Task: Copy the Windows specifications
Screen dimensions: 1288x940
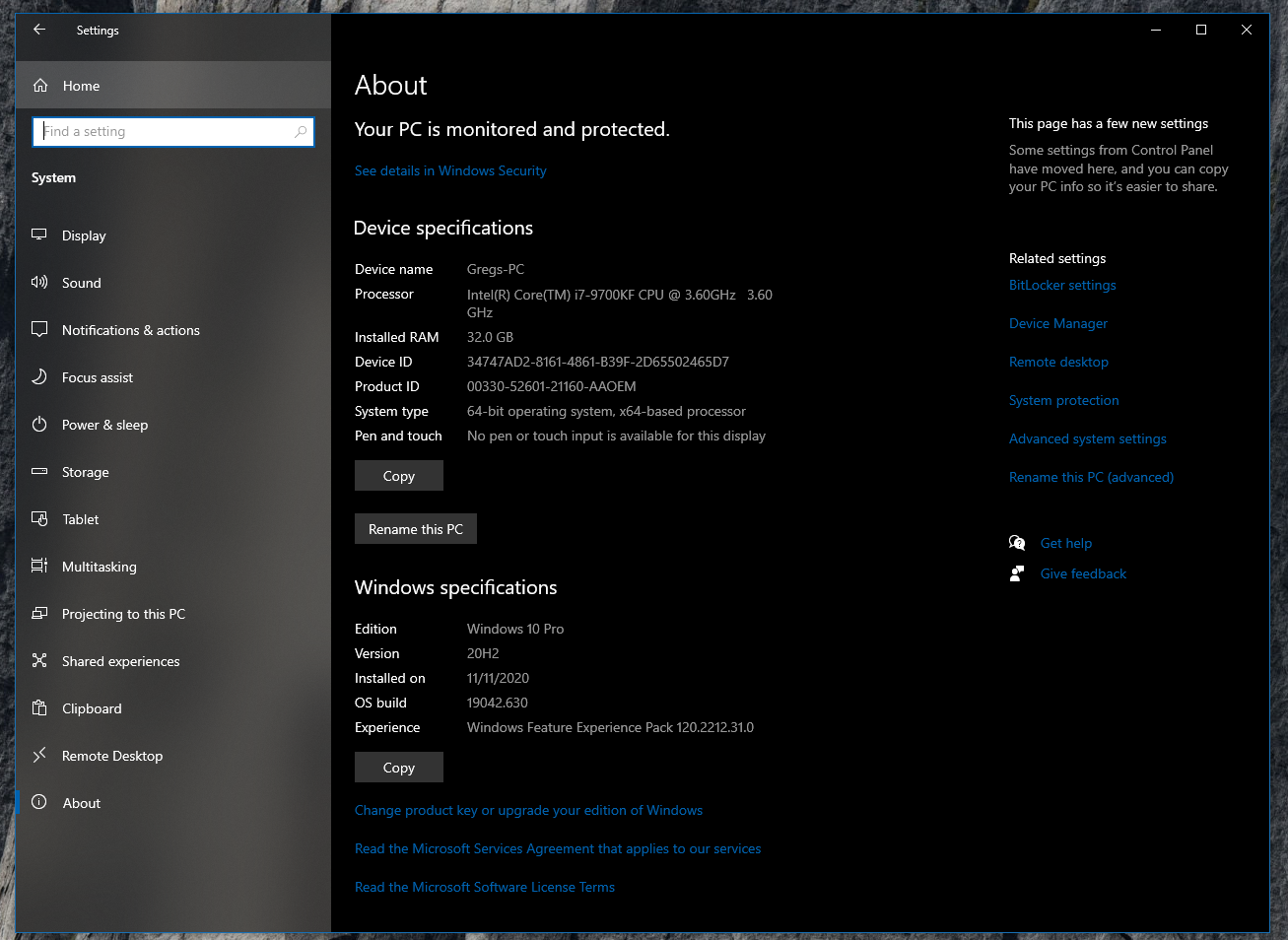Action: click(399, 768)
